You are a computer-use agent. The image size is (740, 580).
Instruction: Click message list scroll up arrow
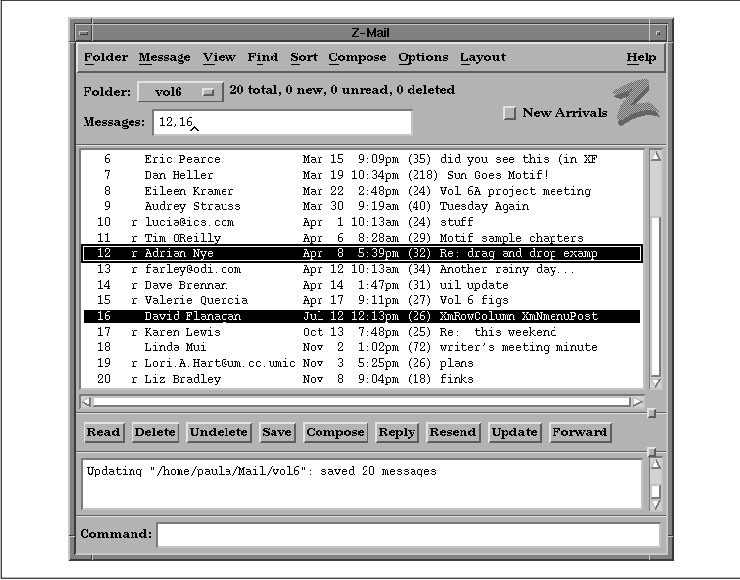point(656,156)
